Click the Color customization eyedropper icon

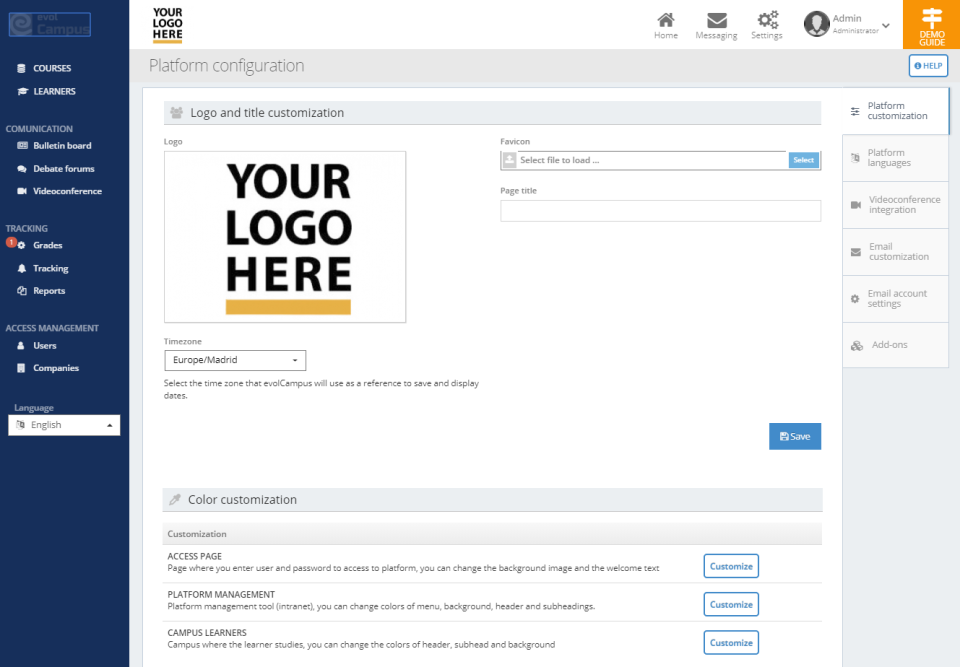pyautogui.click(x=174, y=500)
